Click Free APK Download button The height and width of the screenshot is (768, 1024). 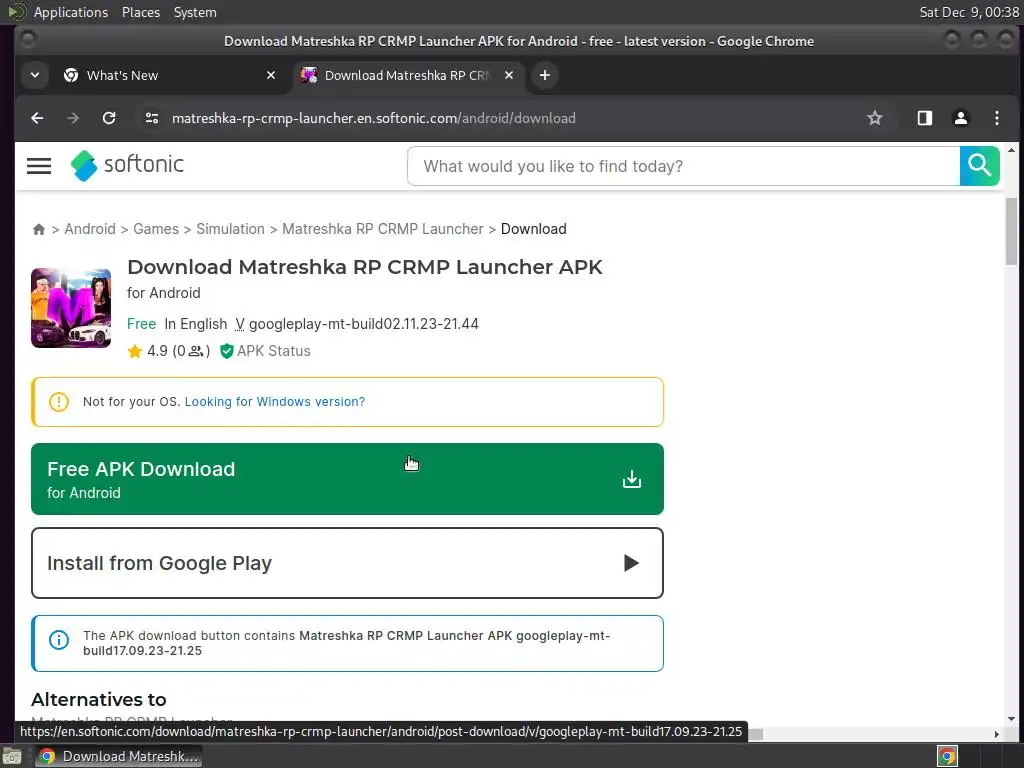[x=347, y=479]
